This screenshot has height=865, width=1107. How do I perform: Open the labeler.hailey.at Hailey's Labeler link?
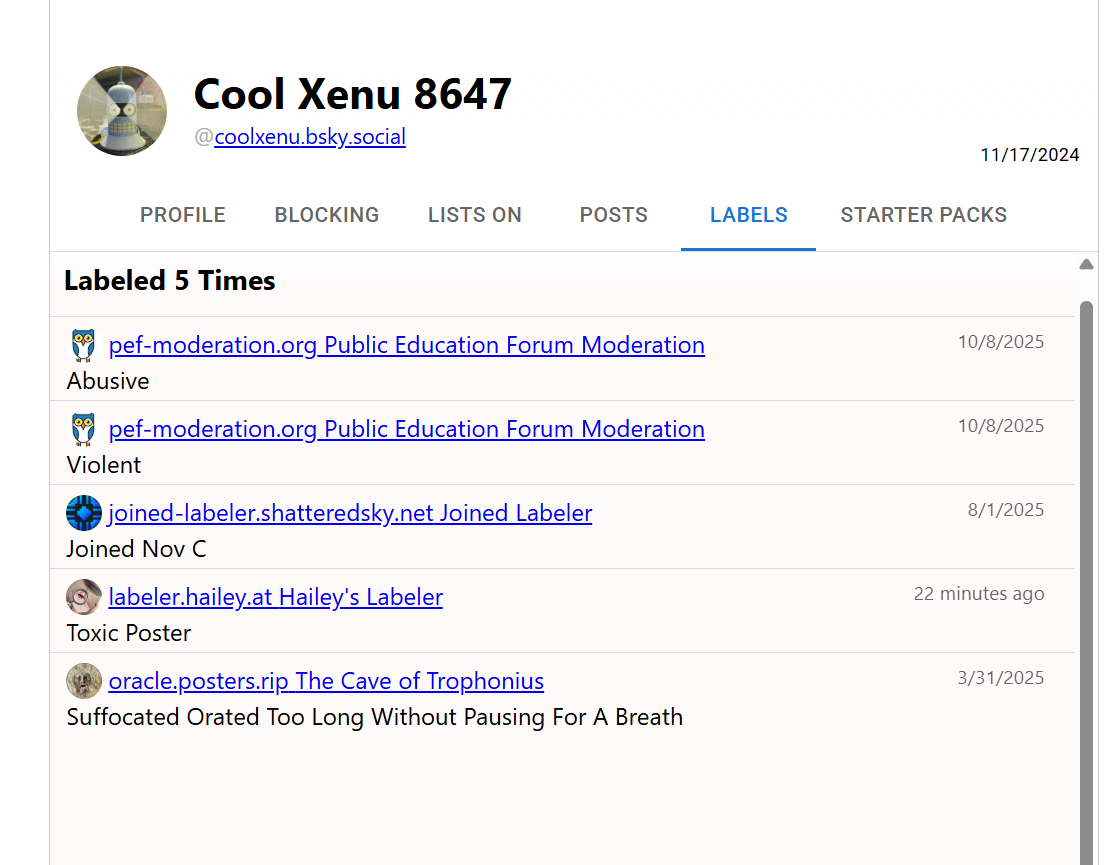275,597
